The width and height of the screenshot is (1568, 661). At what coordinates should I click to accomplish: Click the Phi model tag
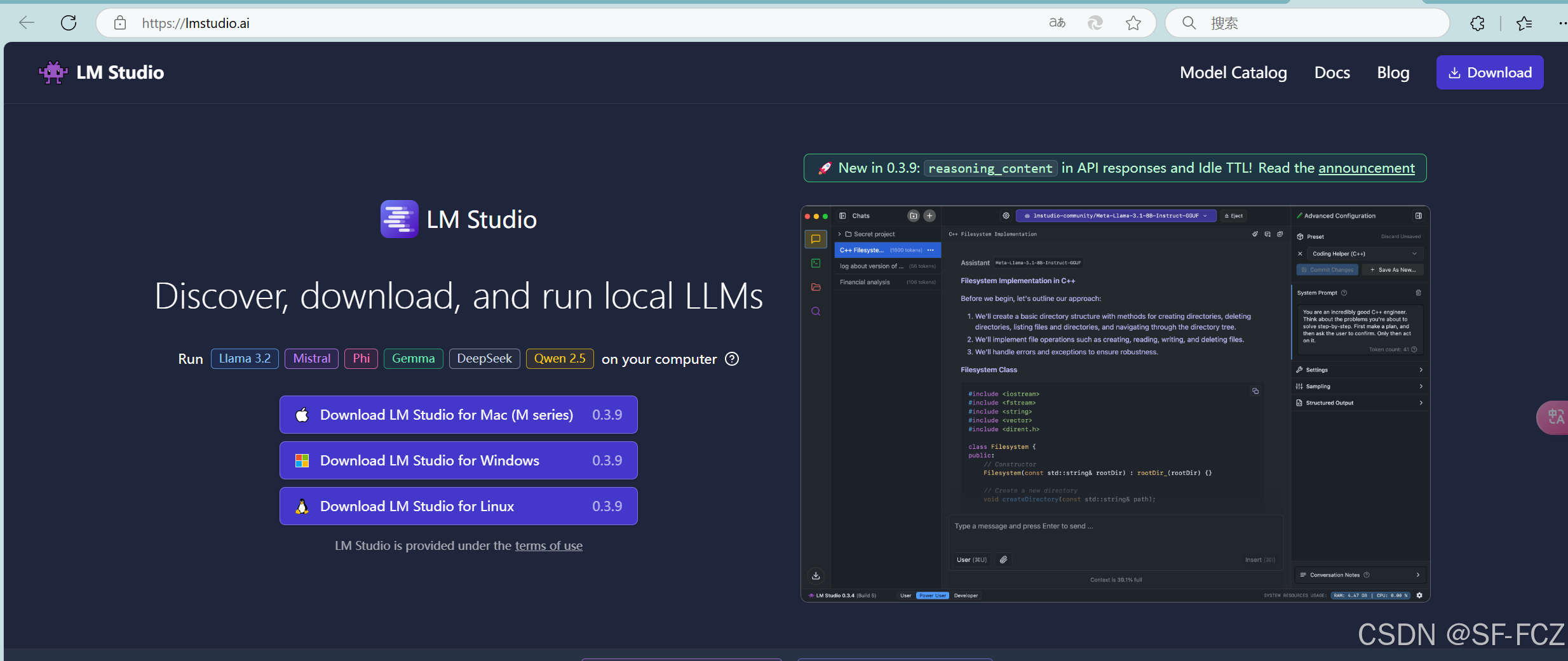tap(361, 359)
